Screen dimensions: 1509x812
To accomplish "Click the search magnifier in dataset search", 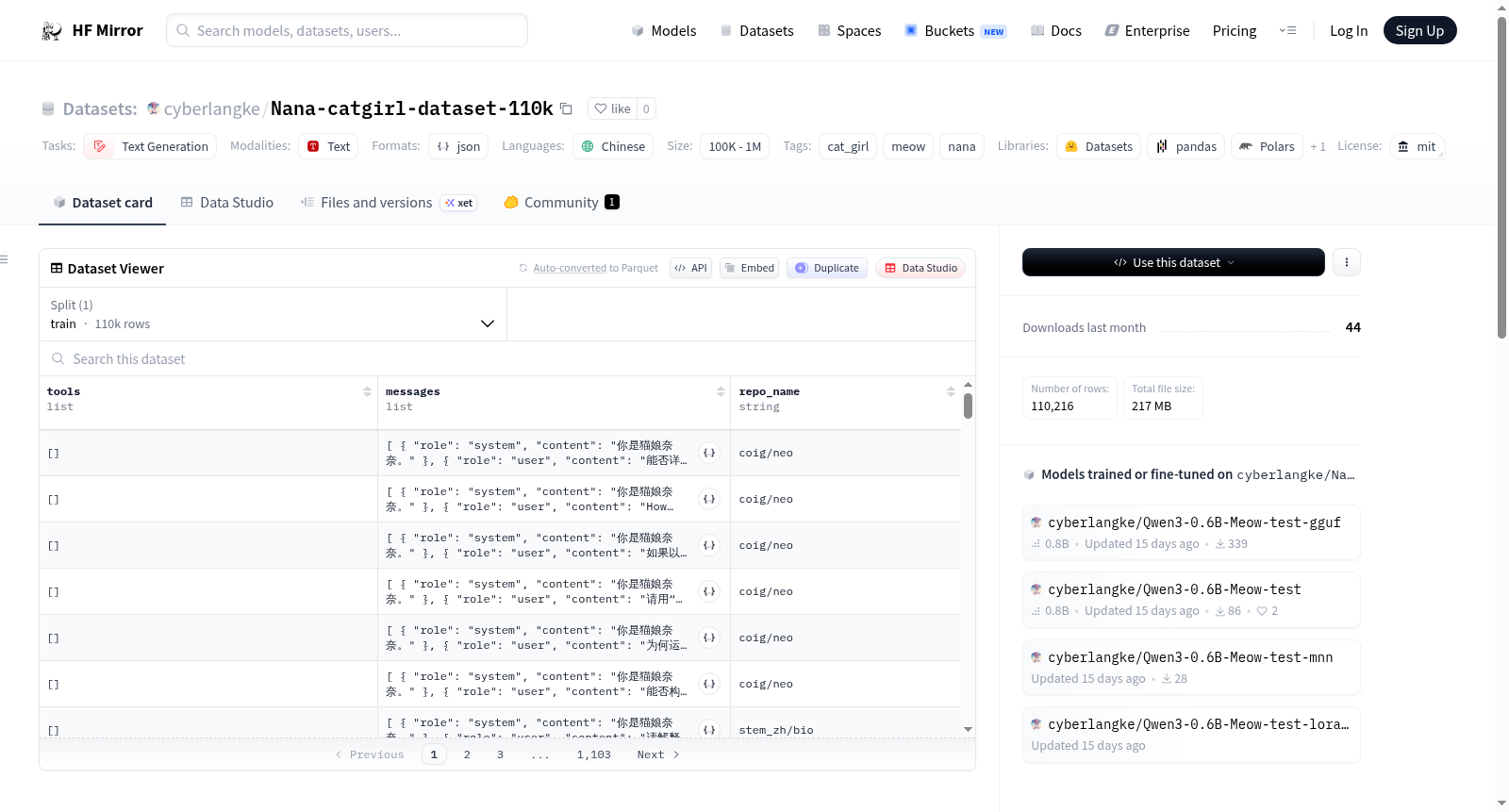I will coord(58,358).
